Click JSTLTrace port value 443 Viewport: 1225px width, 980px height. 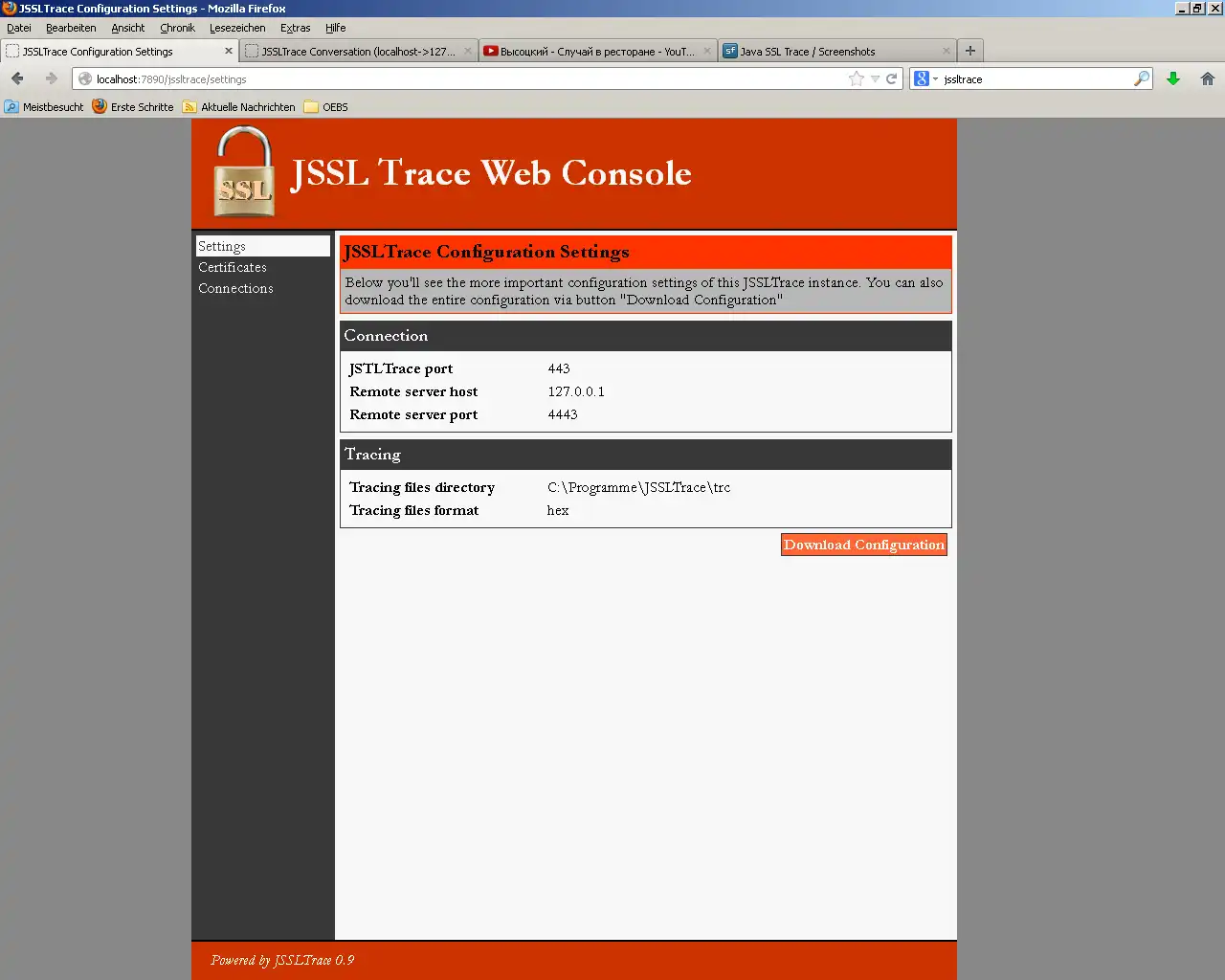pyautogui.click(x=559, y=368)
